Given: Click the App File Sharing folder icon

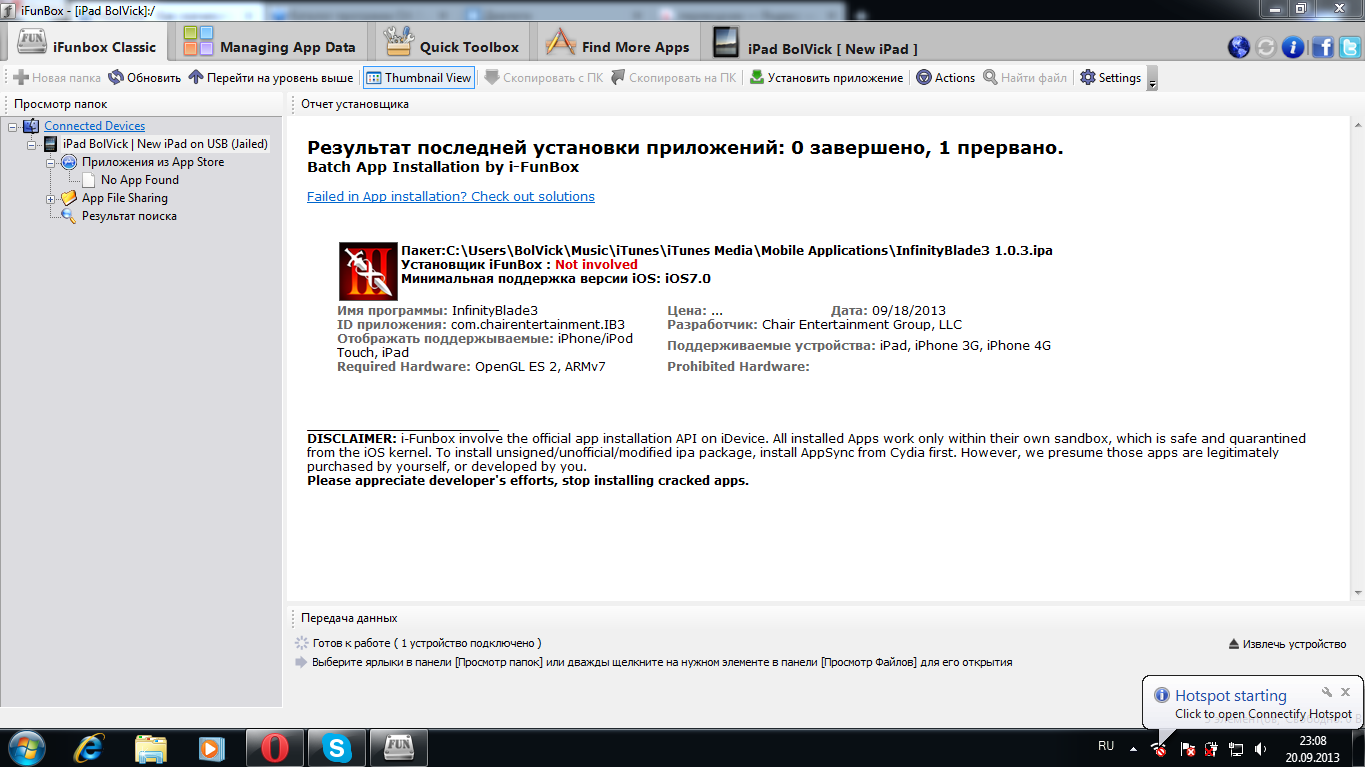Looking at the screenshot, I should (69, 198).
